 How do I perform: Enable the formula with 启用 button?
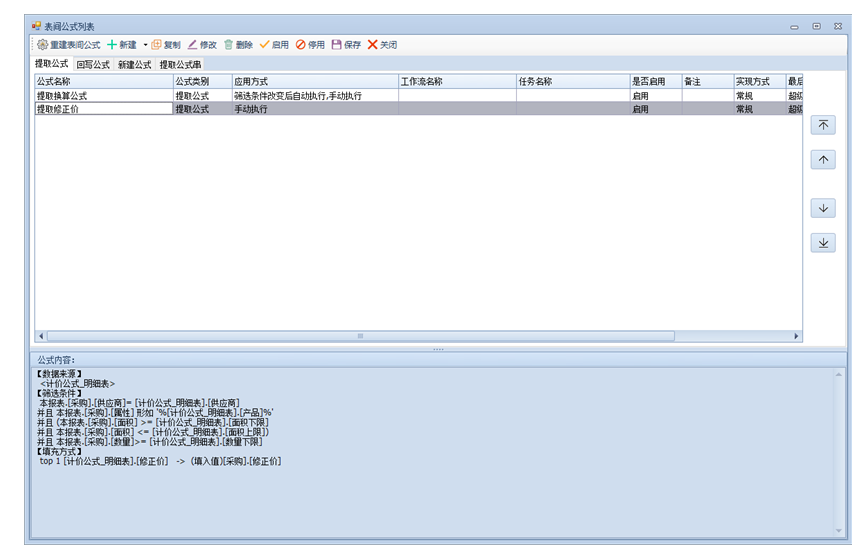[x=274, y=45]
